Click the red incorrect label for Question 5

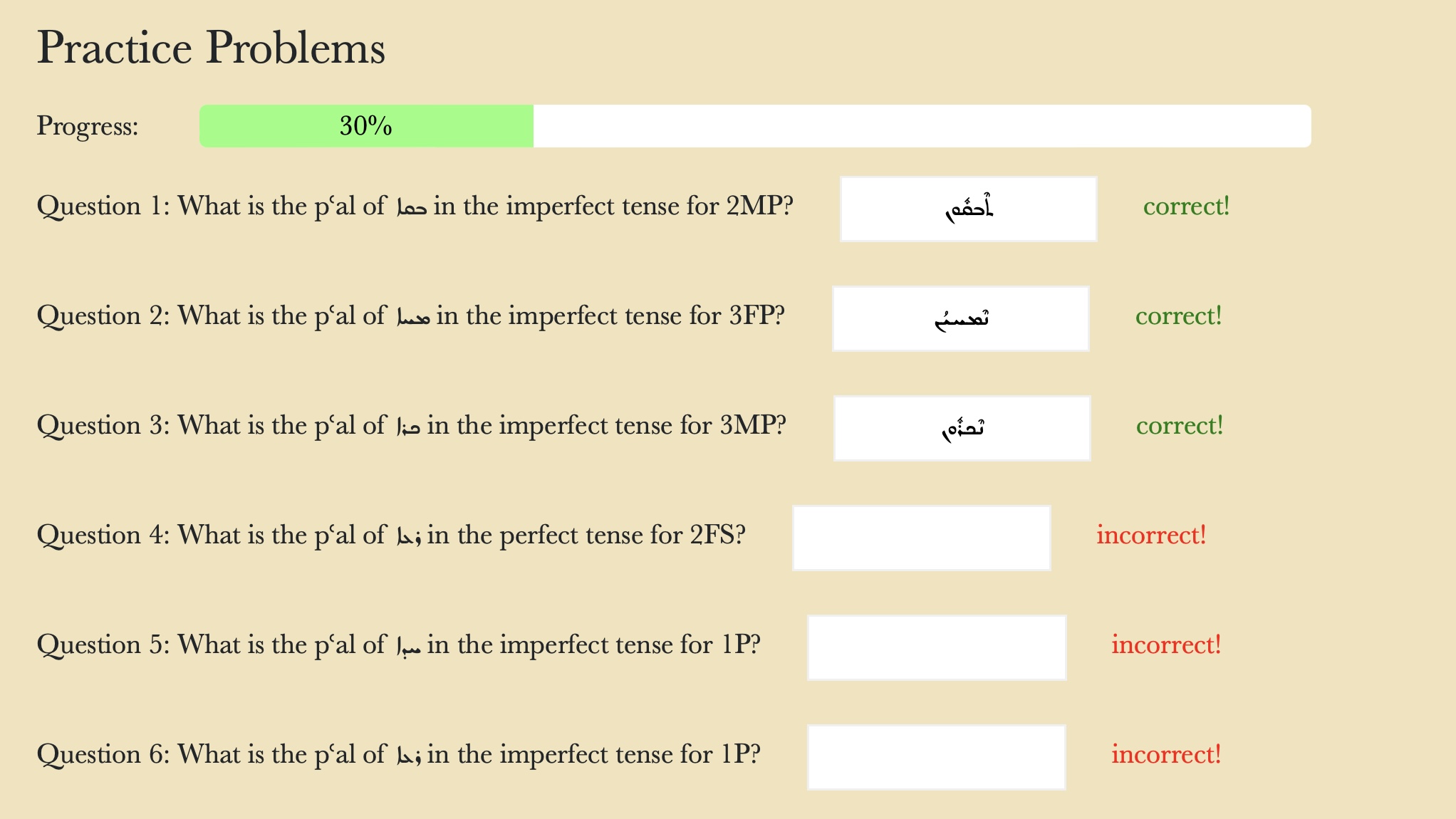(x=1165, y=645)
